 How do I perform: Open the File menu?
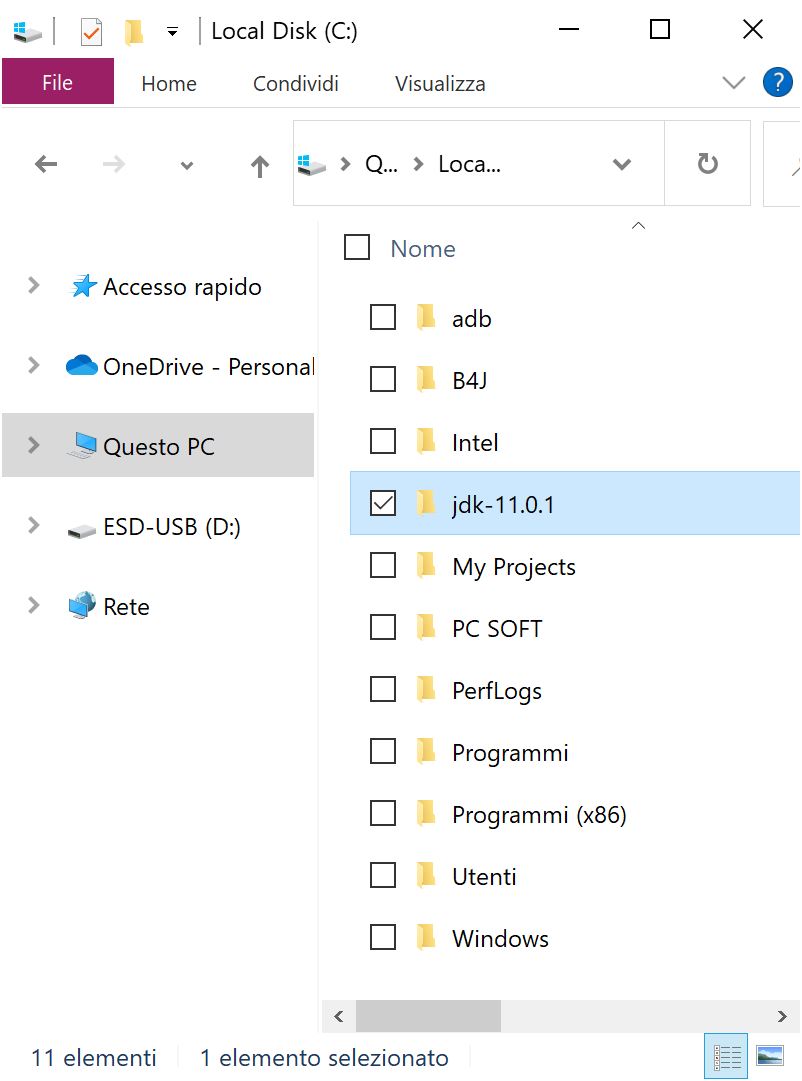coord(58,83)
